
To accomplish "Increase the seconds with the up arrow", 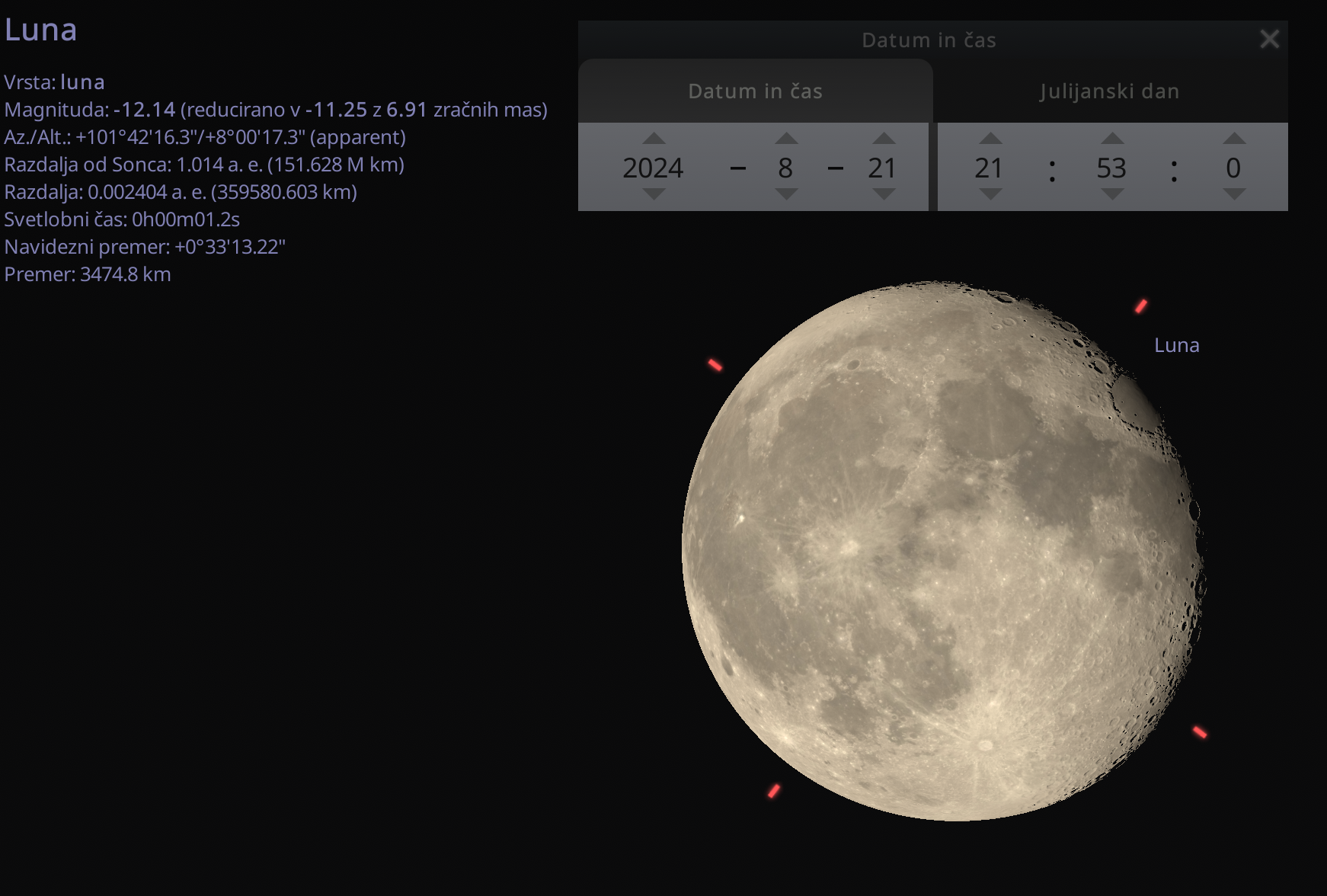I will 1233,139.
